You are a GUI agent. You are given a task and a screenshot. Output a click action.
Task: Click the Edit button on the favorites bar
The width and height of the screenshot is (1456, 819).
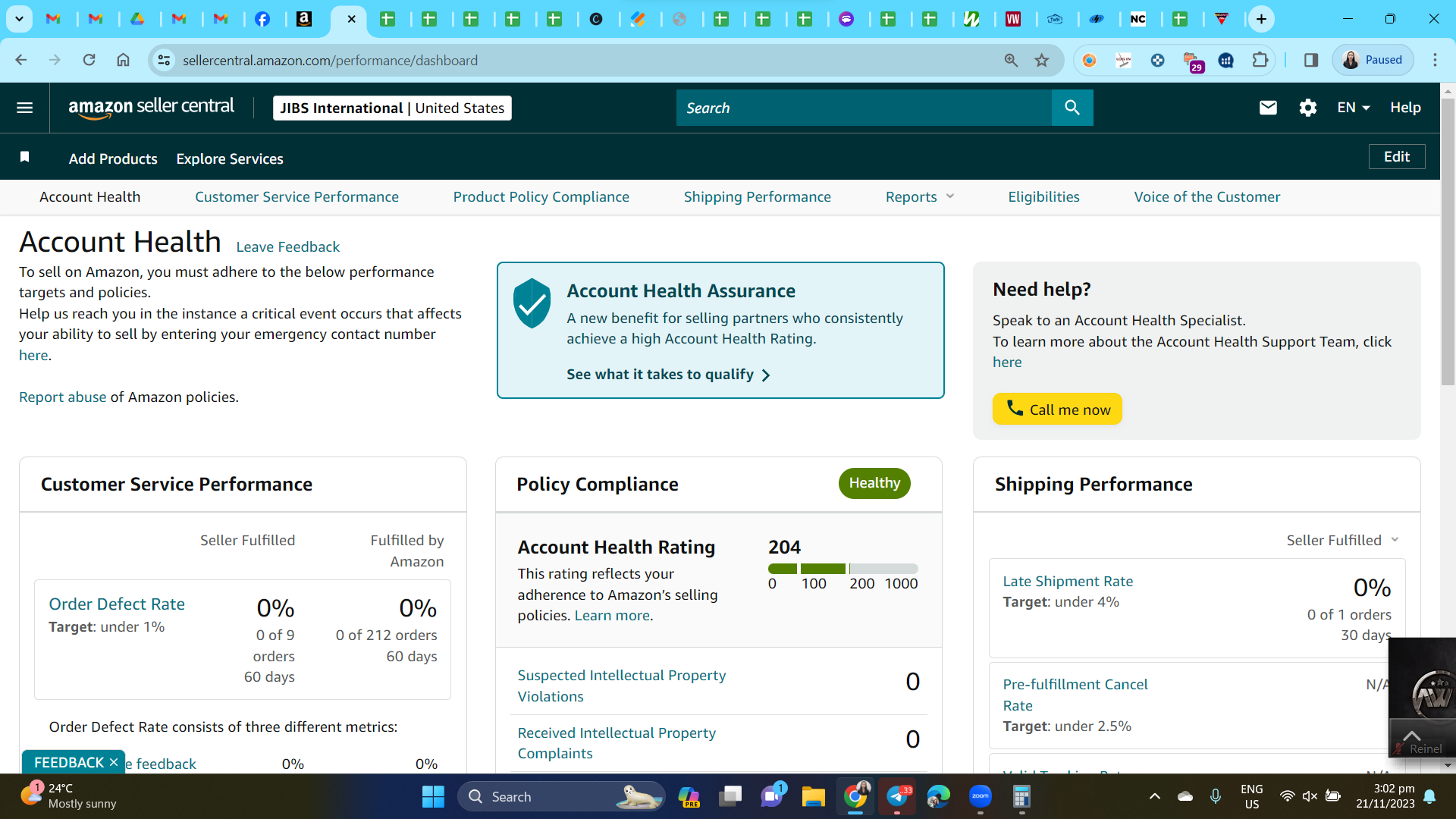pos(1397,156)
